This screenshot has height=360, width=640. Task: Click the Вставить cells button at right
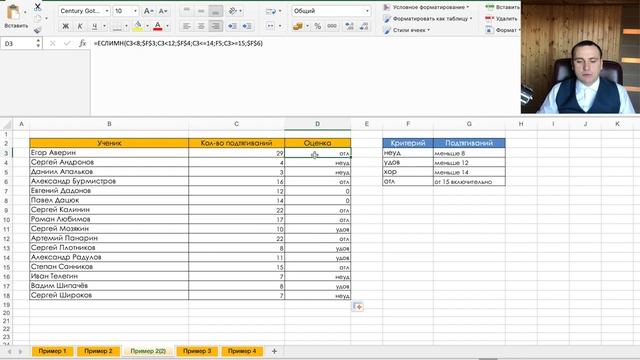502,7
